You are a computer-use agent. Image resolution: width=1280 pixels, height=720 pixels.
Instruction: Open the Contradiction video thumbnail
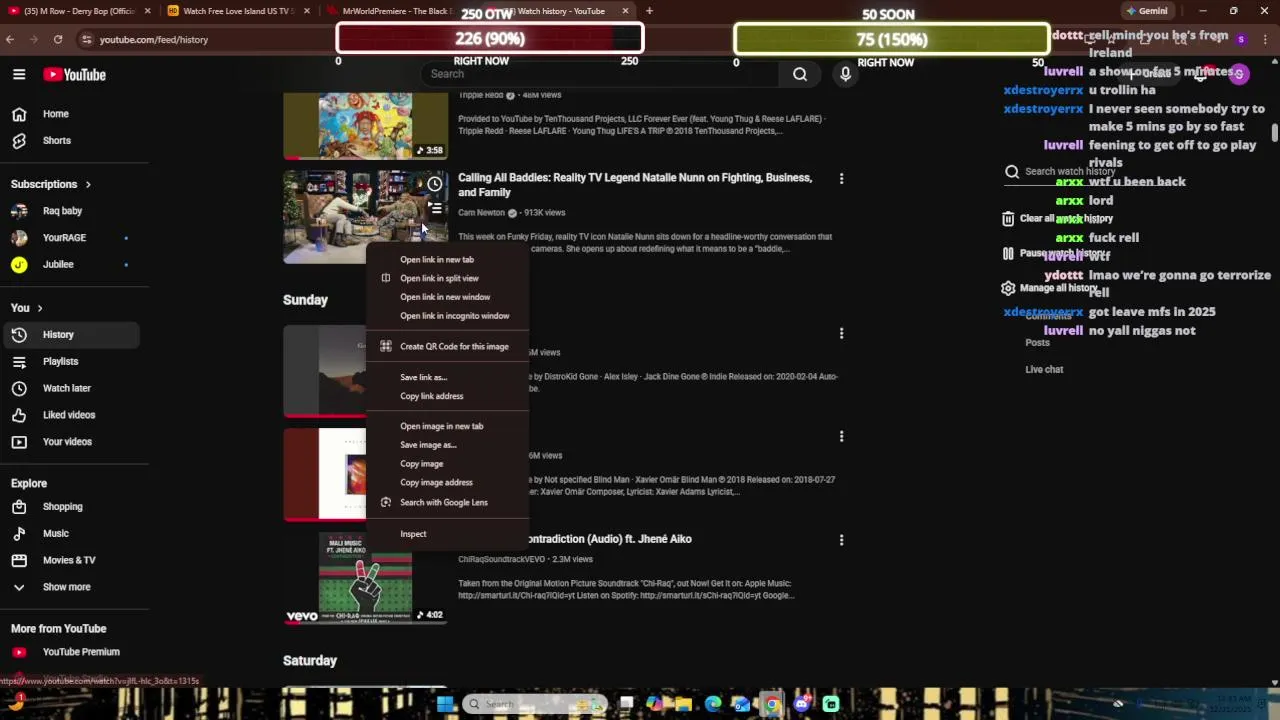[x=365, y=577]
